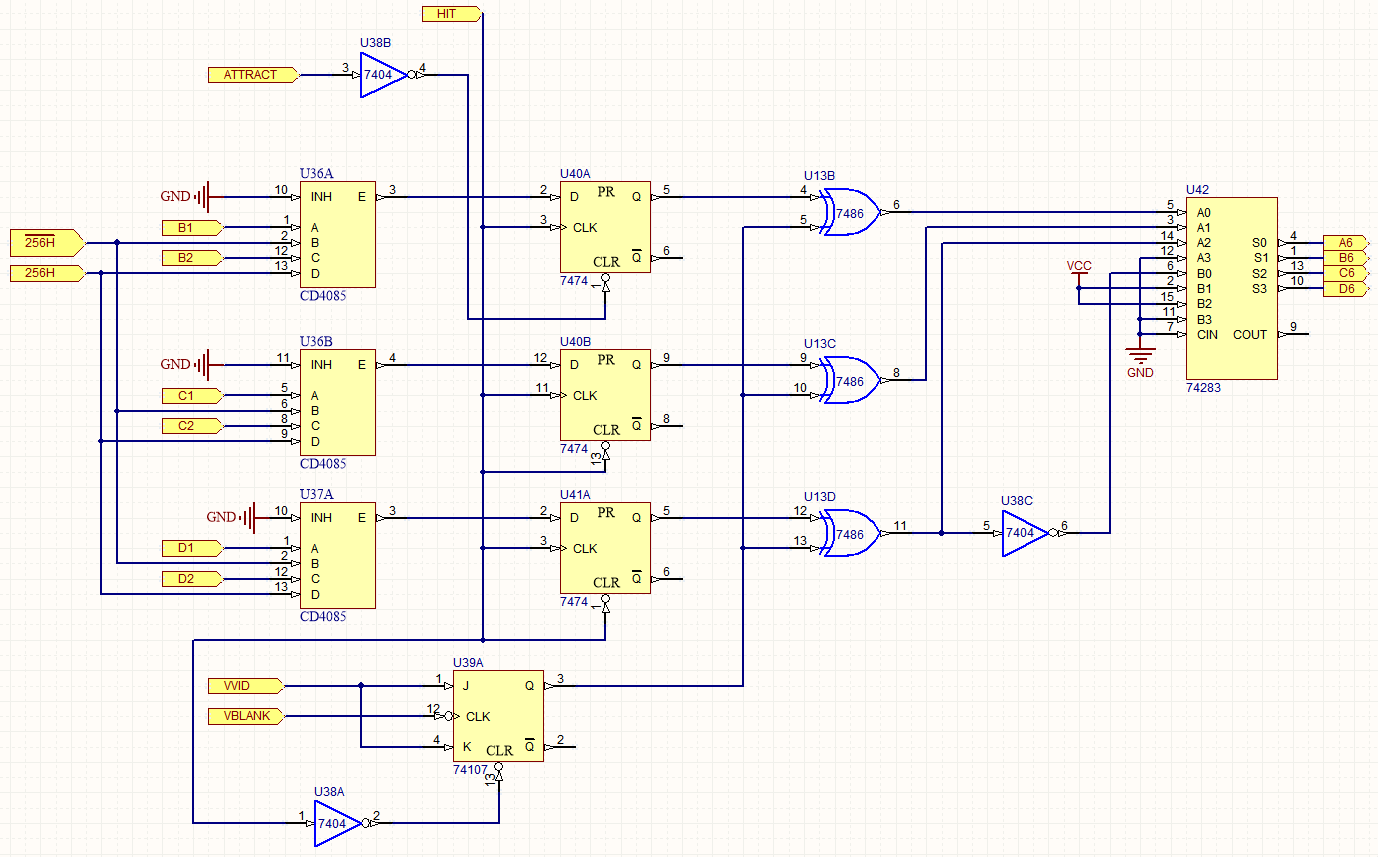The image size is (1378, 857).
Task: Click the CIN pin label on U42
Action: [1208, 335]
